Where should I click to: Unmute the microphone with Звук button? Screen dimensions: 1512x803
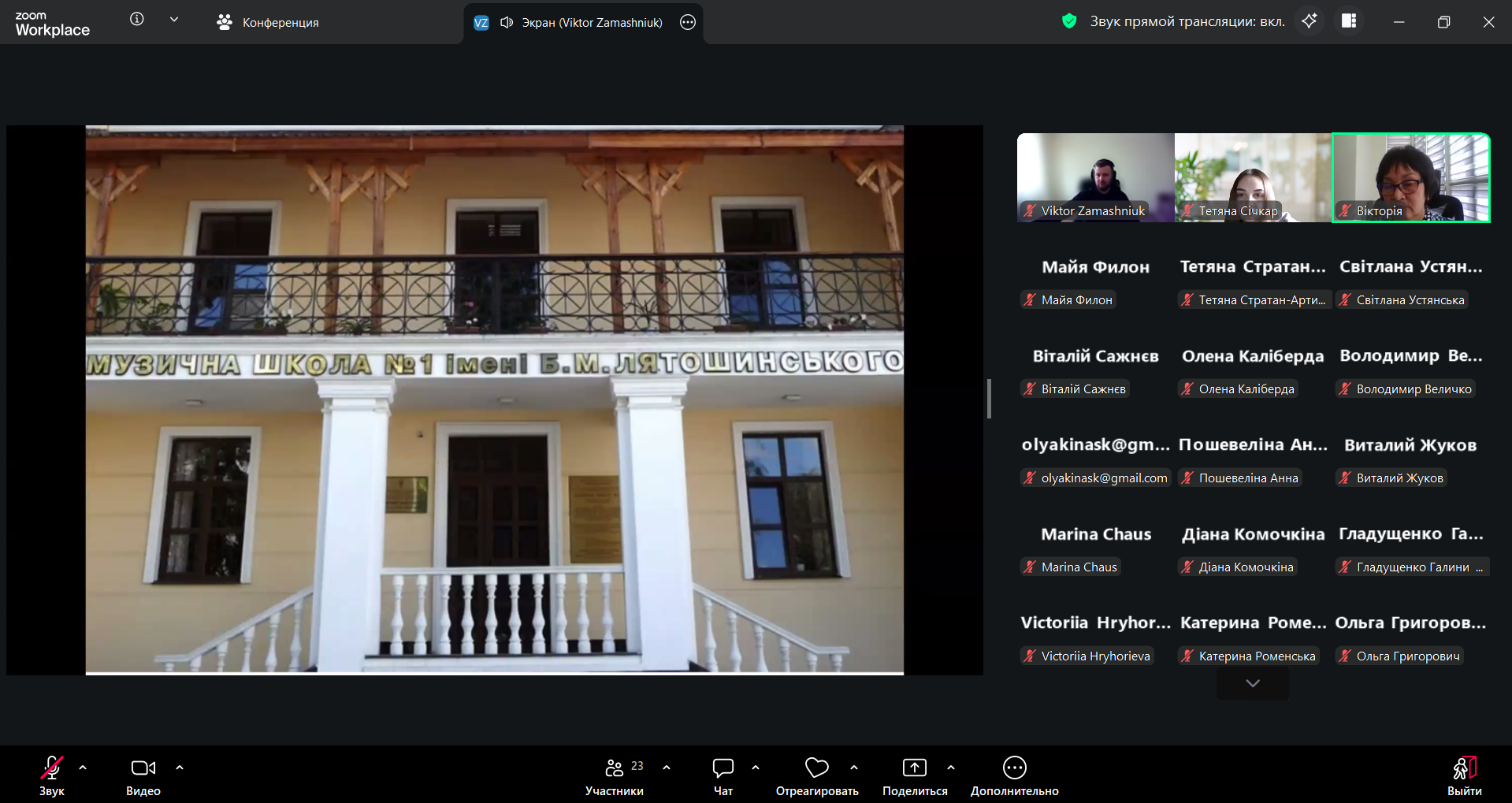click(52, 775)
